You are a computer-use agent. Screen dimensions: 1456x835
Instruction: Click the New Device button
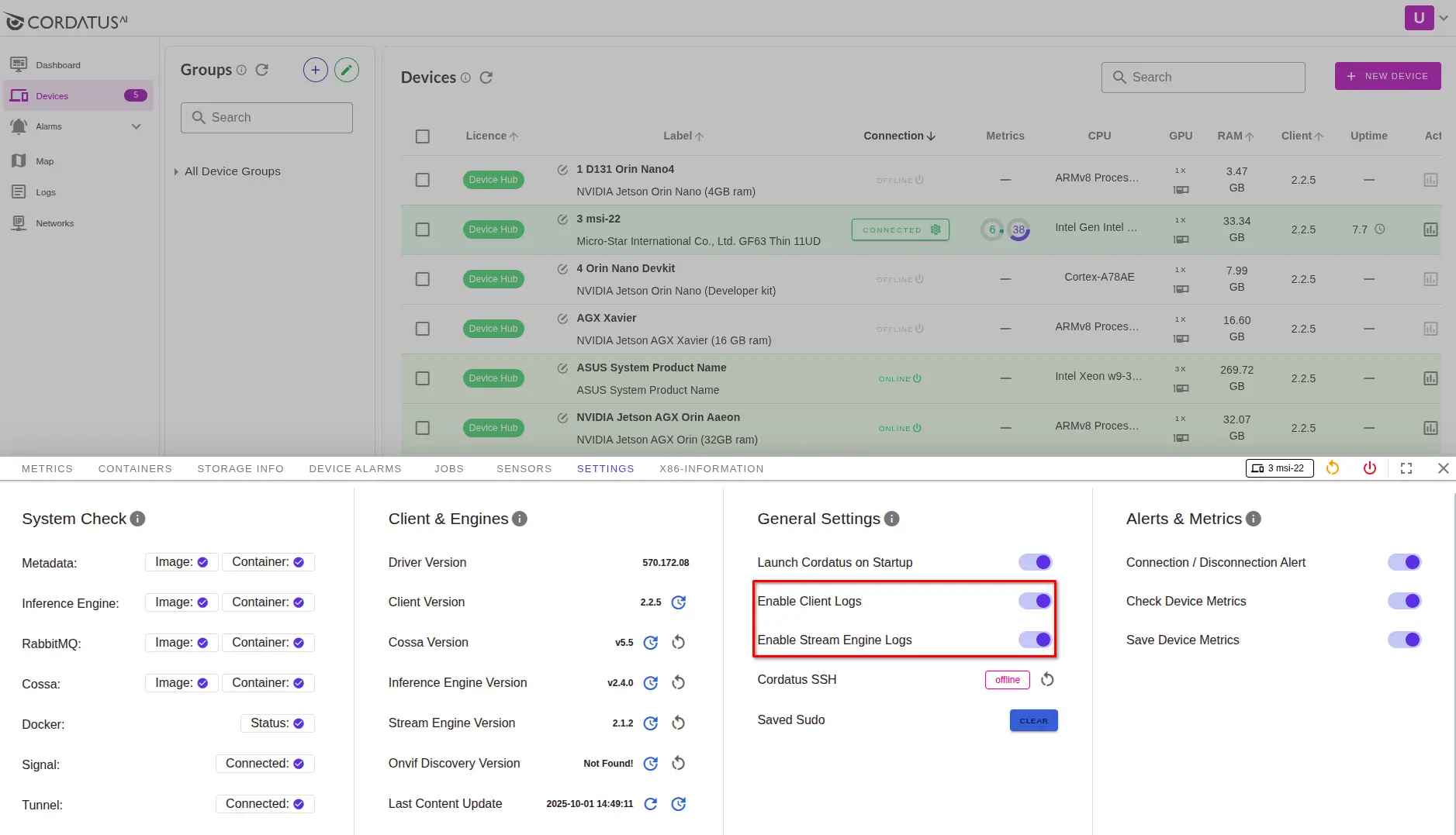(x=1387, y=76)
